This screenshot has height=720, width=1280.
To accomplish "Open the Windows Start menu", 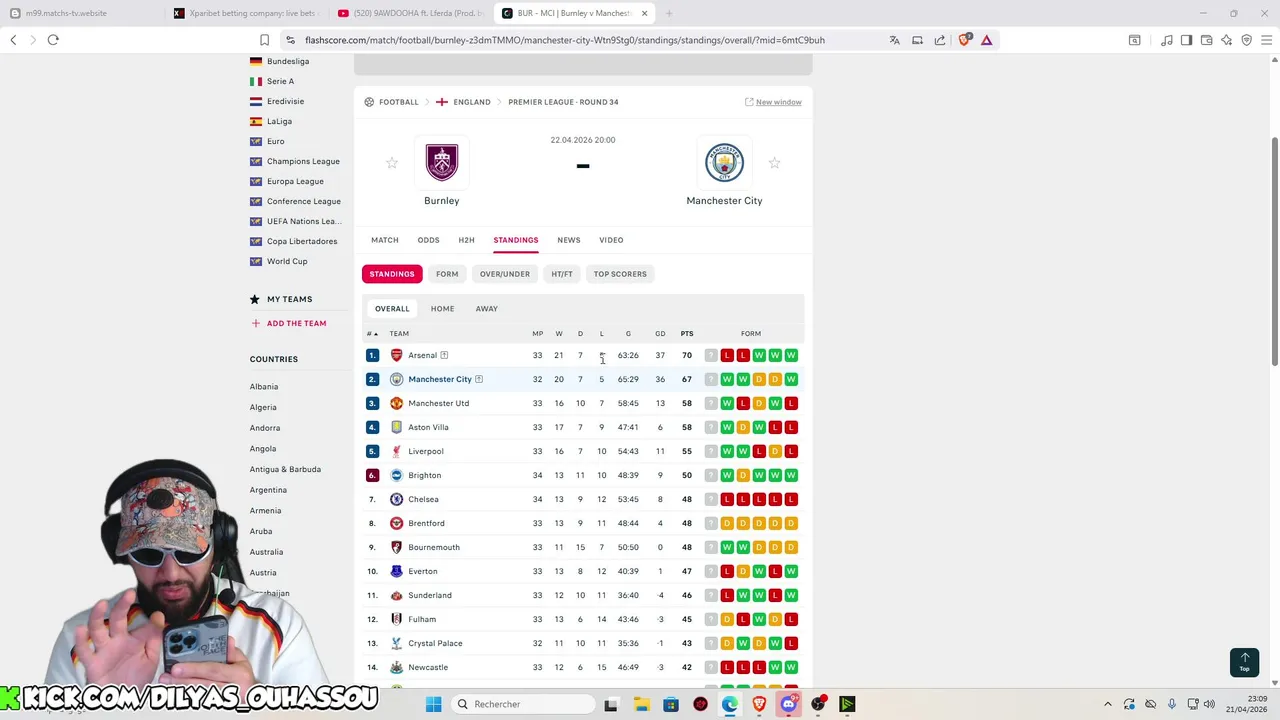I will (x=433, y=704).
